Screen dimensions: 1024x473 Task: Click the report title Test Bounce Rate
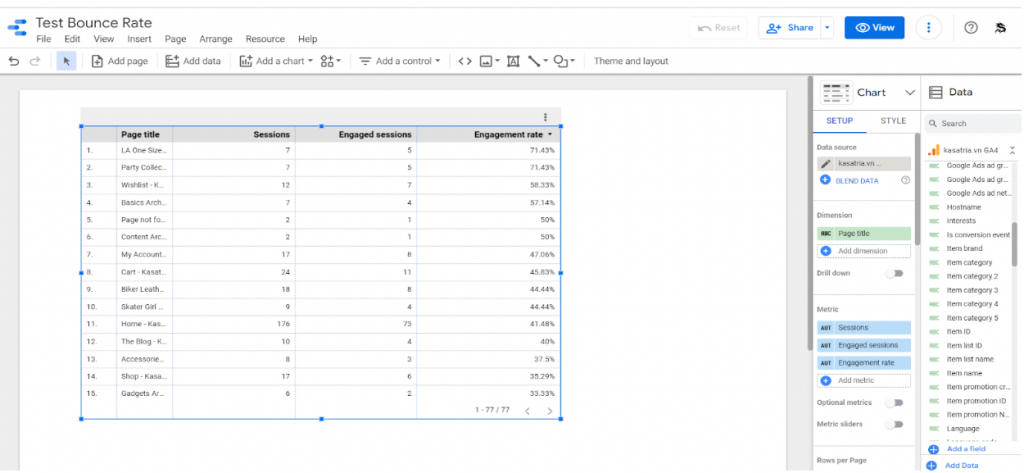[94, 23]
